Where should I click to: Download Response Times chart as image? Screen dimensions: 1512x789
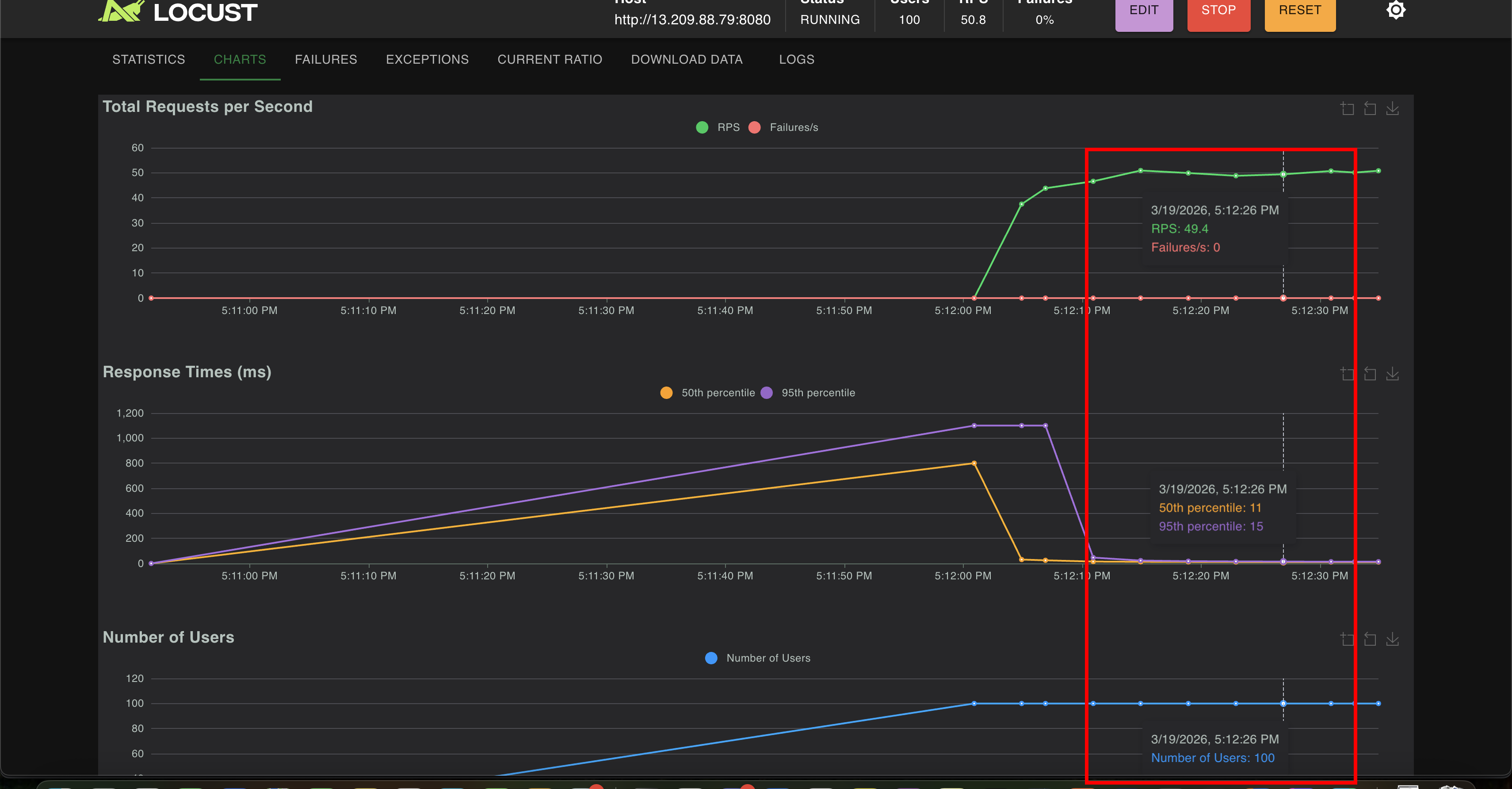(x=1392, y=374)
